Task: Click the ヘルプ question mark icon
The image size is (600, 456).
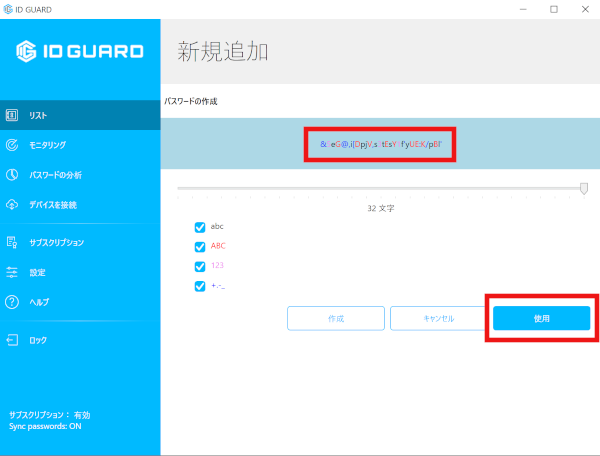Action: (12, 302)
